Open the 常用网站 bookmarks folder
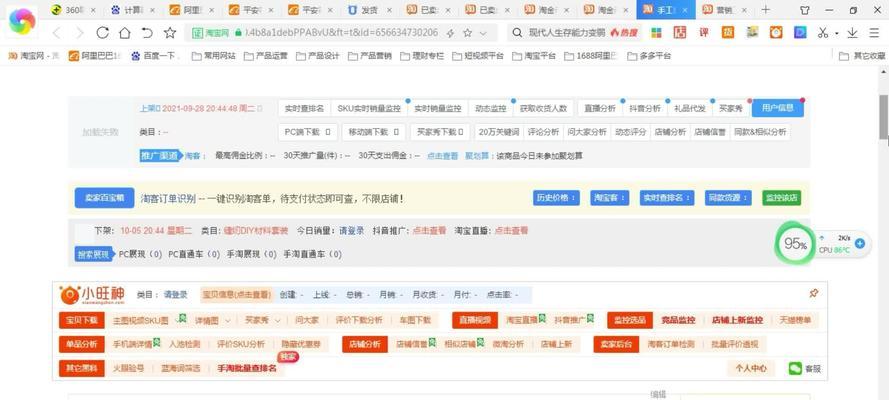 coord(213,56)
